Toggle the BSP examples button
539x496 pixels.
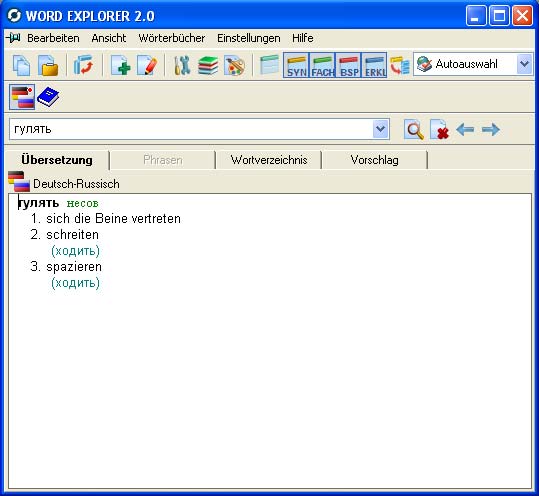[x=349, y=65]
